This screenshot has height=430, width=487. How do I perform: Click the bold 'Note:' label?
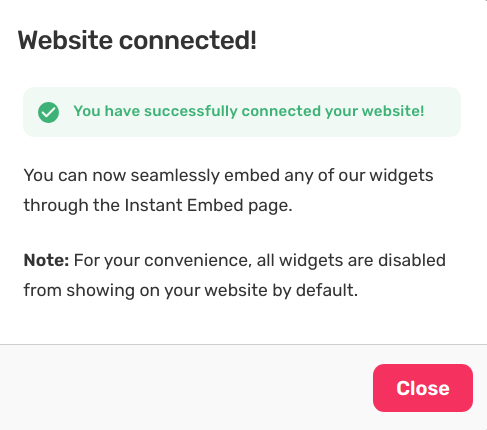pyautogui.click(x=46, y=260)
